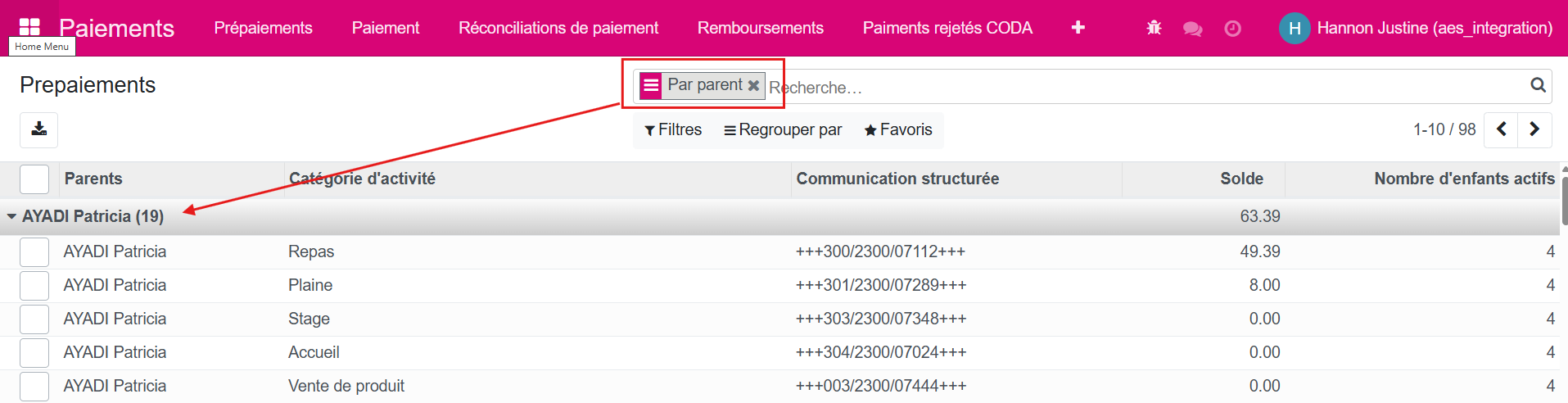This screenshot has height=403, width=1568.
Task: Click the plus icon in top navbar
Action: pos(1078,28)
